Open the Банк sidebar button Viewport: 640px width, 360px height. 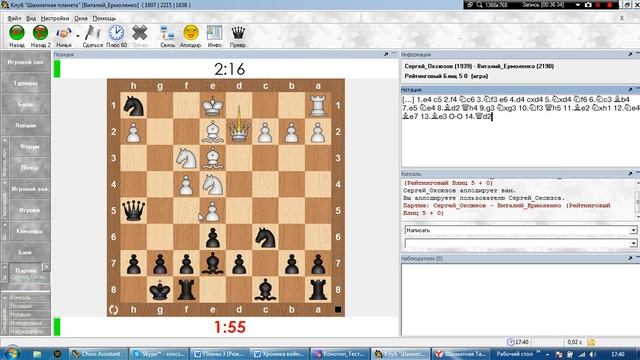click(x=25, y=253)
